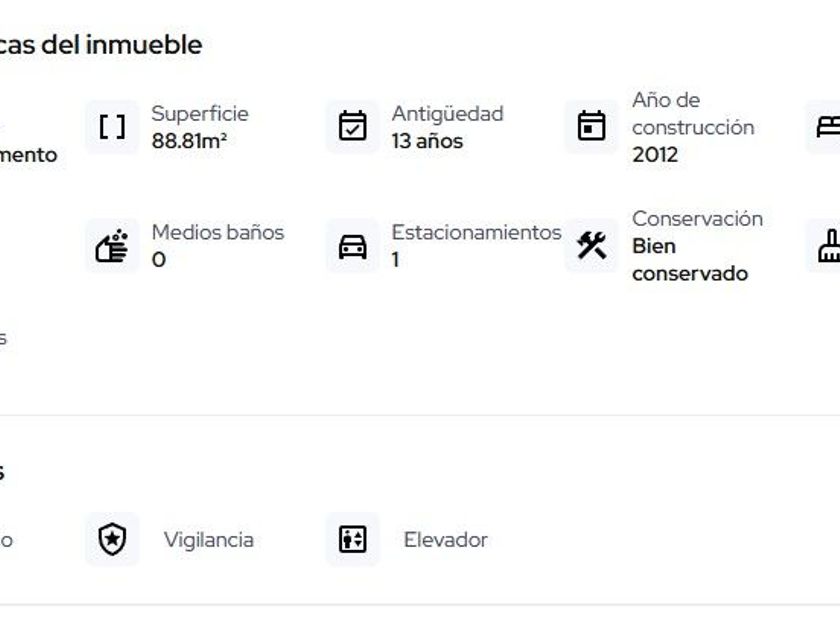This screenshot has height=630, width=840.
Task: Select the Antigüedad label
Action: pos(447,114)
